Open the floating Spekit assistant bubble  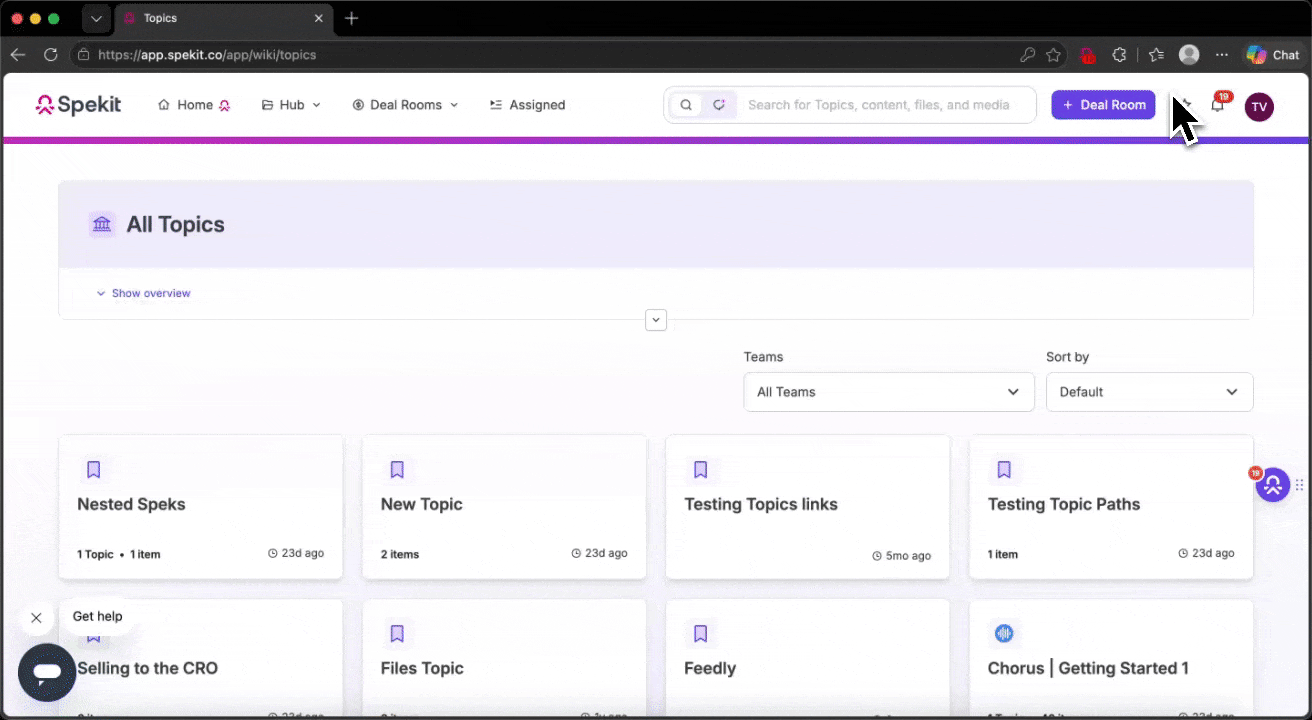(x=1272, y=485)
